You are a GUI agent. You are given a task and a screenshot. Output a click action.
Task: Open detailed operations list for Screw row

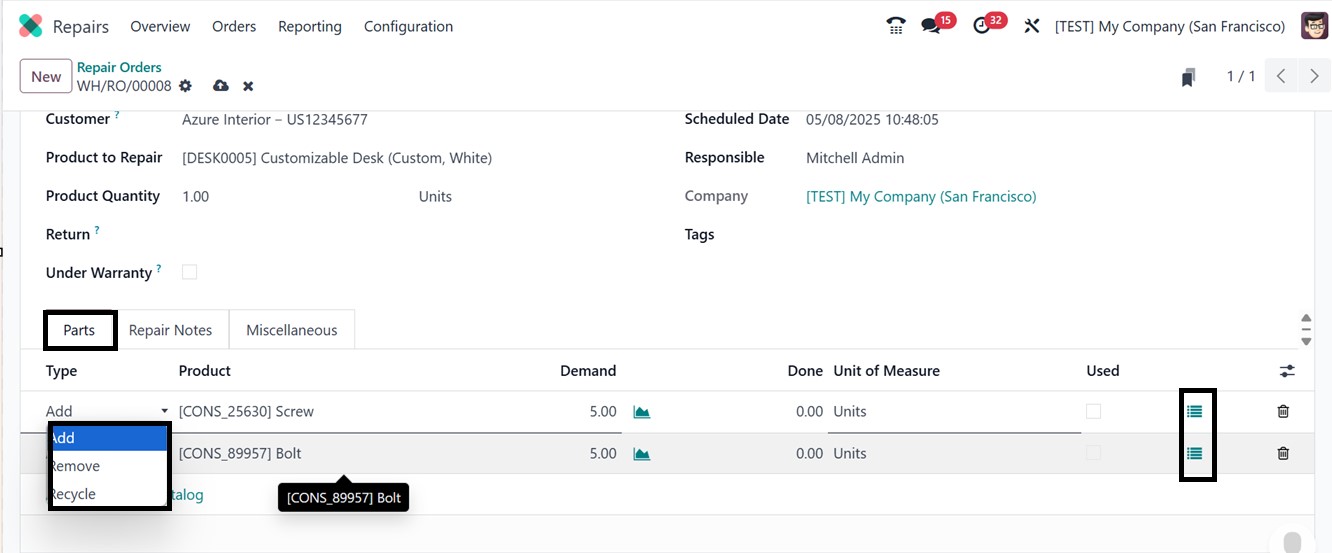pos(1194,411)
